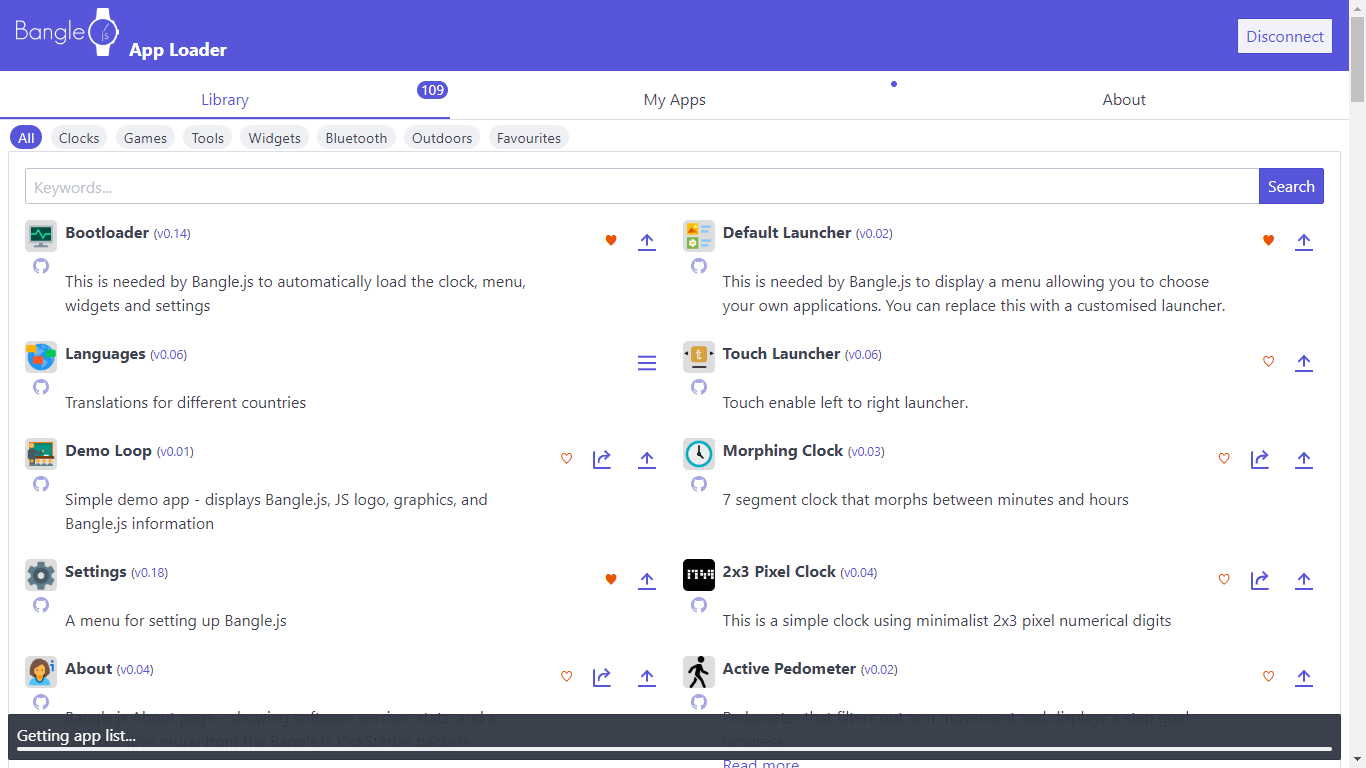Click the Getting app list progress bar
Viewport: 1366px width, 768px height.
674,748
